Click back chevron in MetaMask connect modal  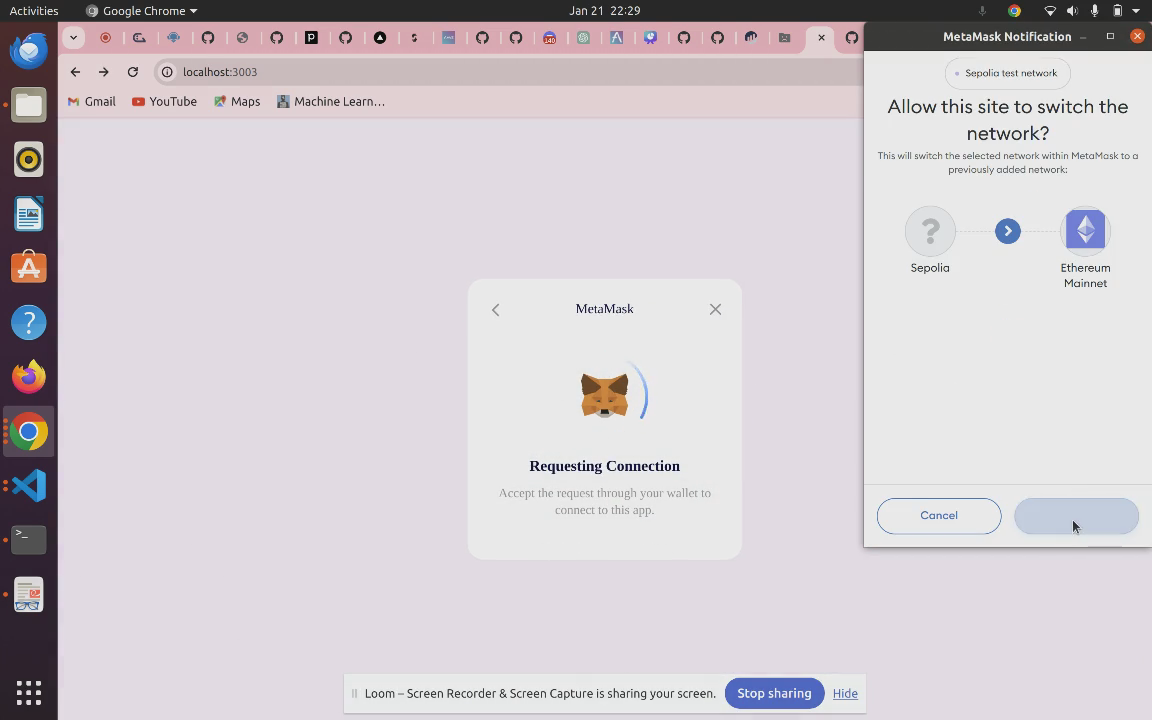point(495,309)
